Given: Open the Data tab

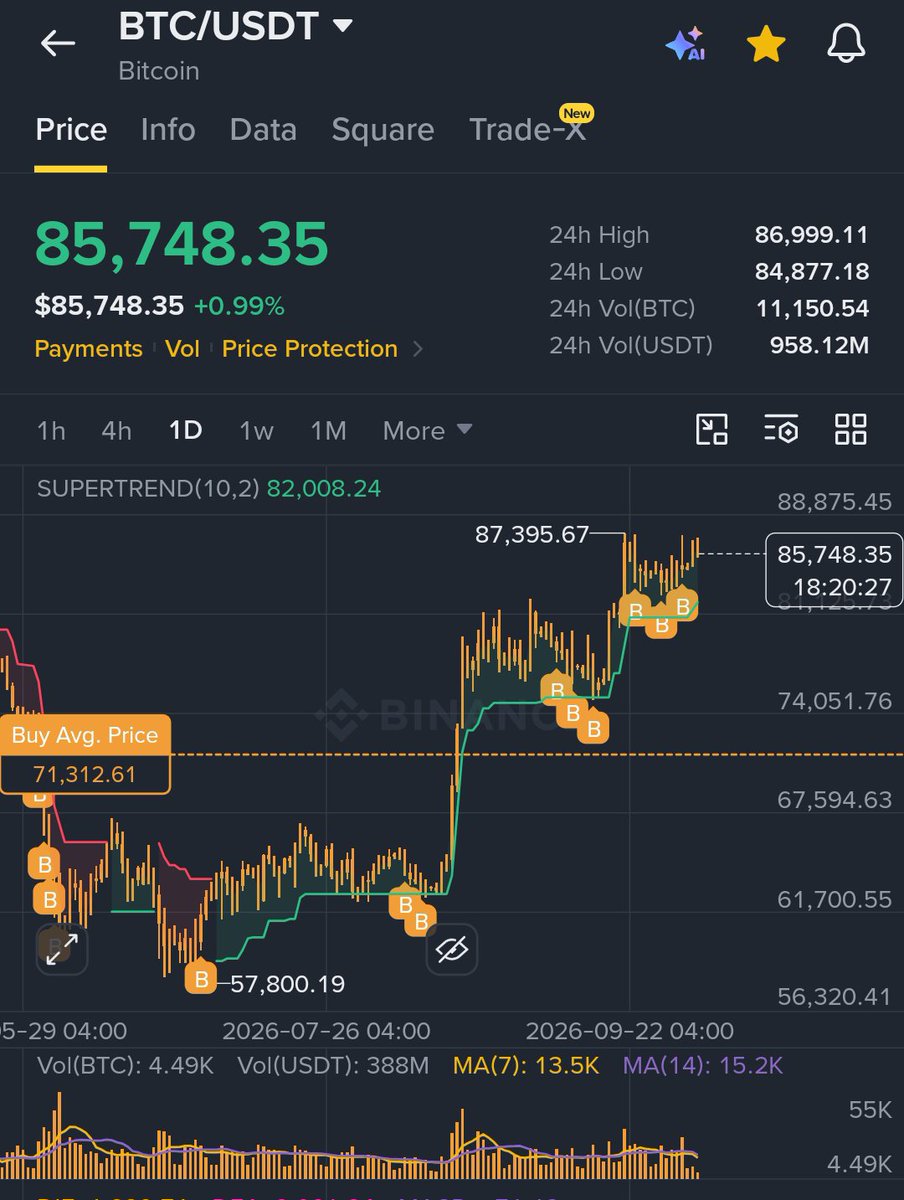Looking at the screenshot, I should [263, 130].
